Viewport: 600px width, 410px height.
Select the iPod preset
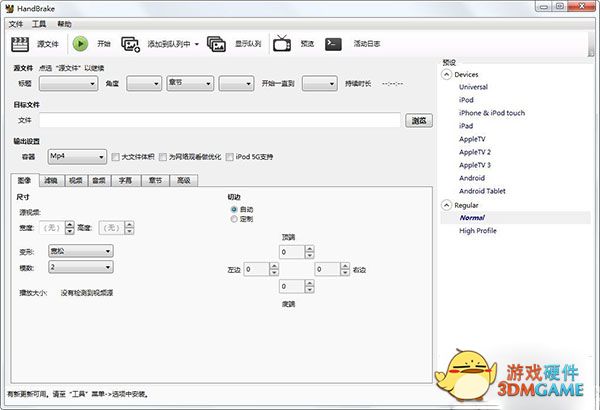pyautogui.click(x=466, y=100)
